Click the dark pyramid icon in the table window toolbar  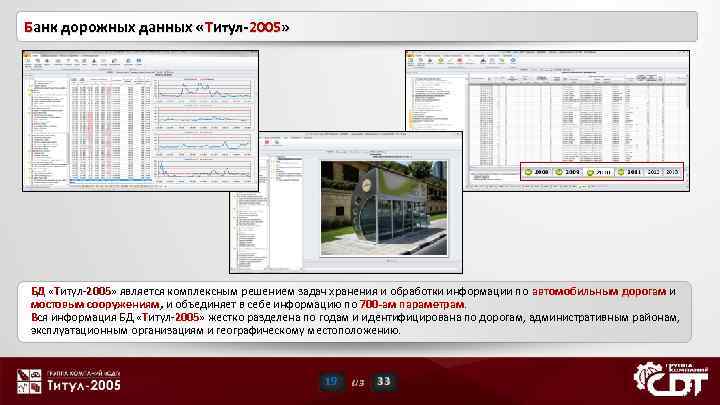coord(483,61)
